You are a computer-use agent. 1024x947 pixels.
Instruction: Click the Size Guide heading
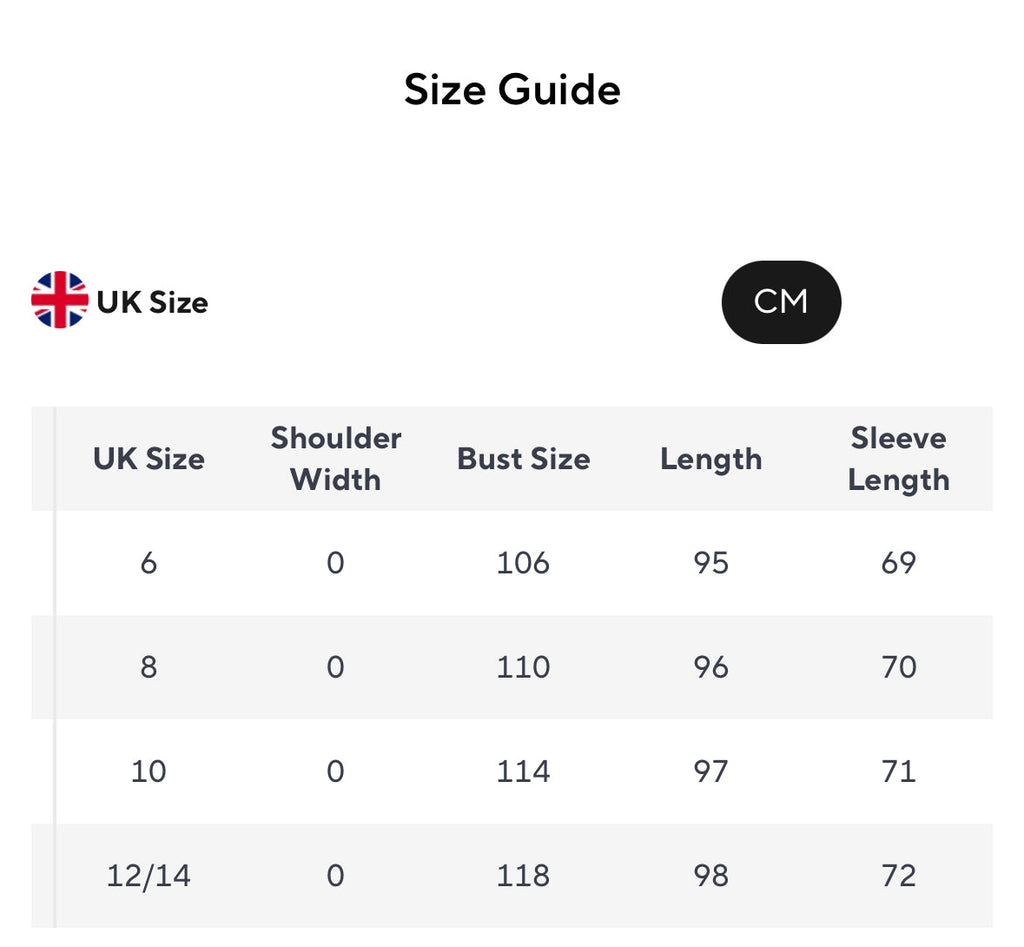pos(512,90)
